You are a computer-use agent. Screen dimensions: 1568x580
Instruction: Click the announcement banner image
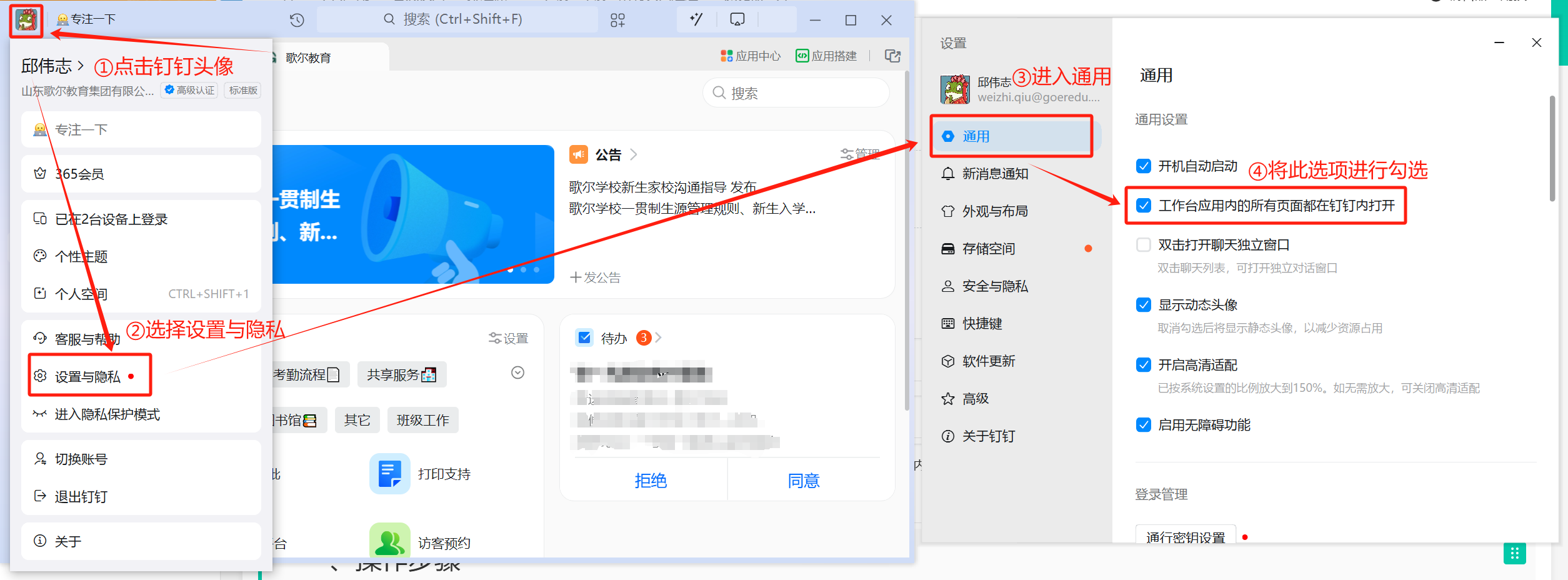413,214
